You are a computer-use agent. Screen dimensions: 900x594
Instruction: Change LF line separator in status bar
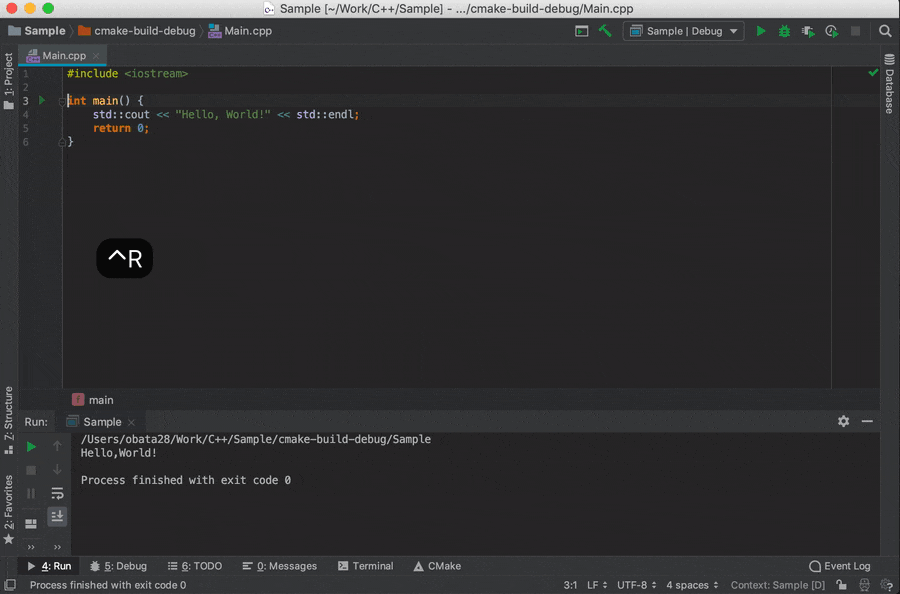[x=597, y=585]
